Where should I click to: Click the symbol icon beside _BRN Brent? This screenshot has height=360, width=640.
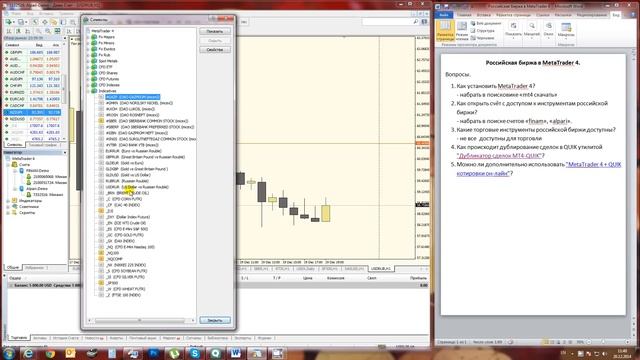tap(101, 193)
